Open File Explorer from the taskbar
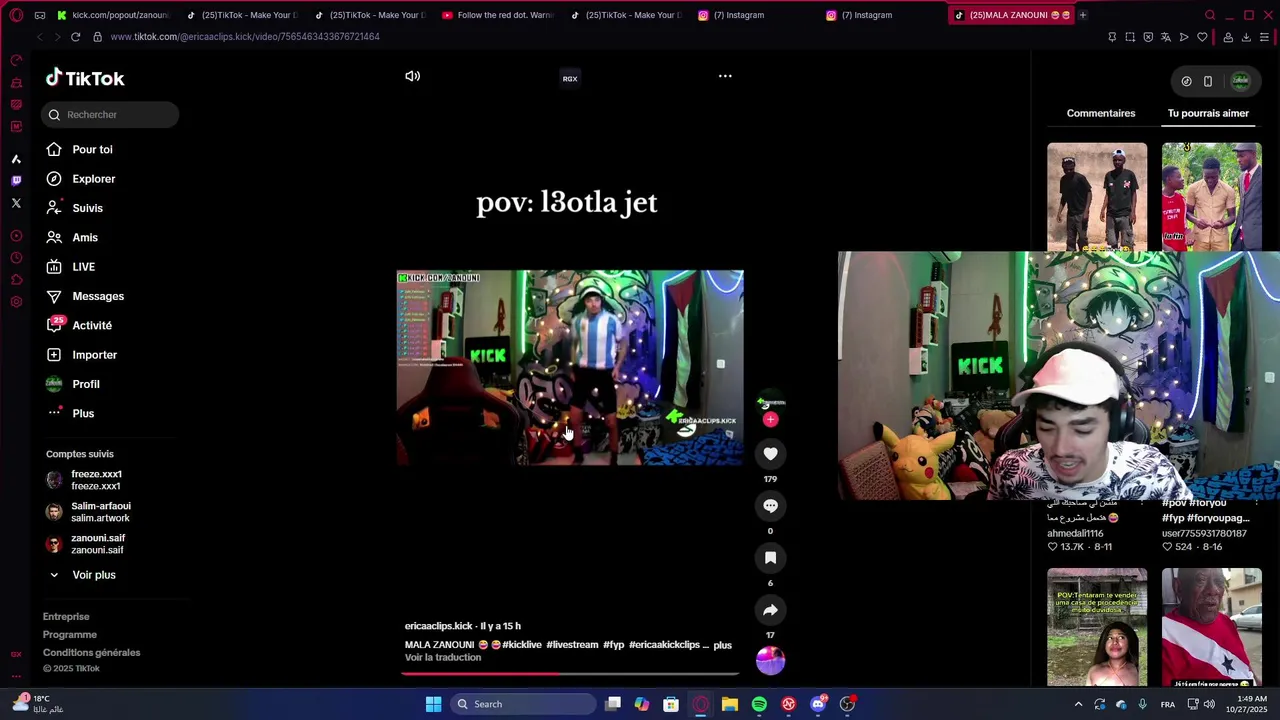This screenshot has height=720, width=1280. click(x=730, y=704)
